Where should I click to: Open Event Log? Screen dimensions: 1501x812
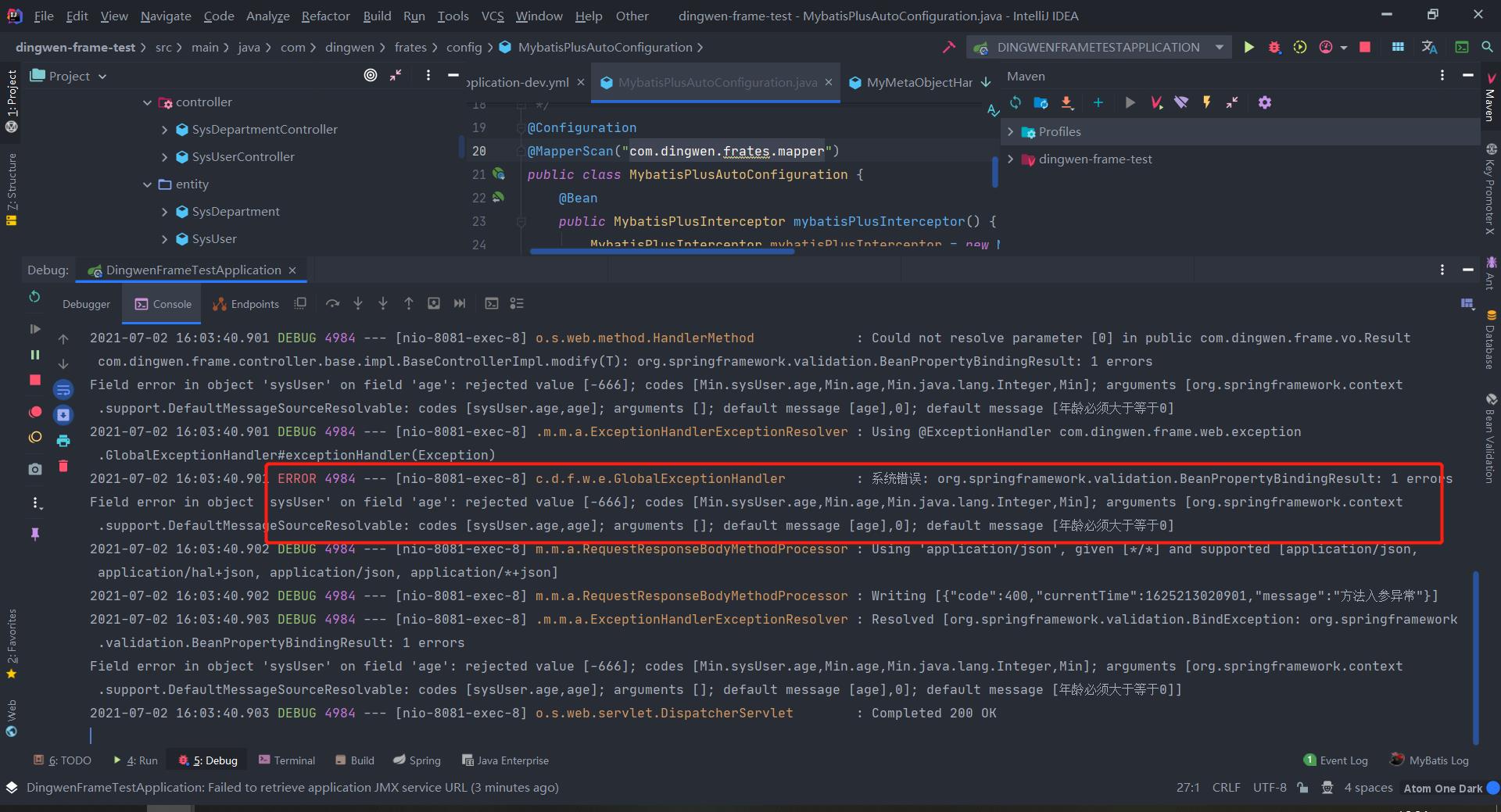tap(1335, 760)
